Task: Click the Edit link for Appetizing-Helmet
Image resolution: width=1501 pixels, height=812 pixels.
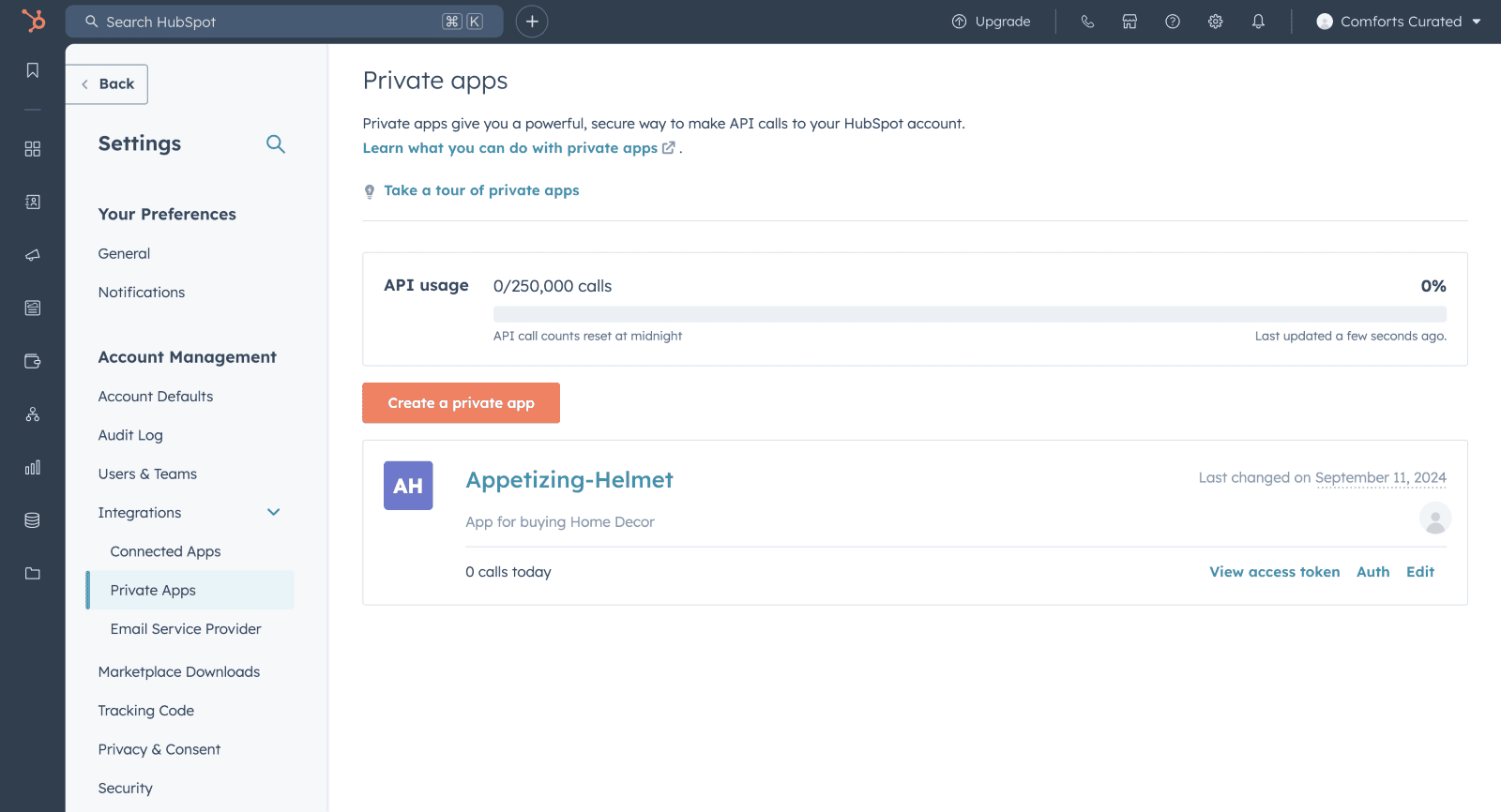Action: coord(1420,572)
